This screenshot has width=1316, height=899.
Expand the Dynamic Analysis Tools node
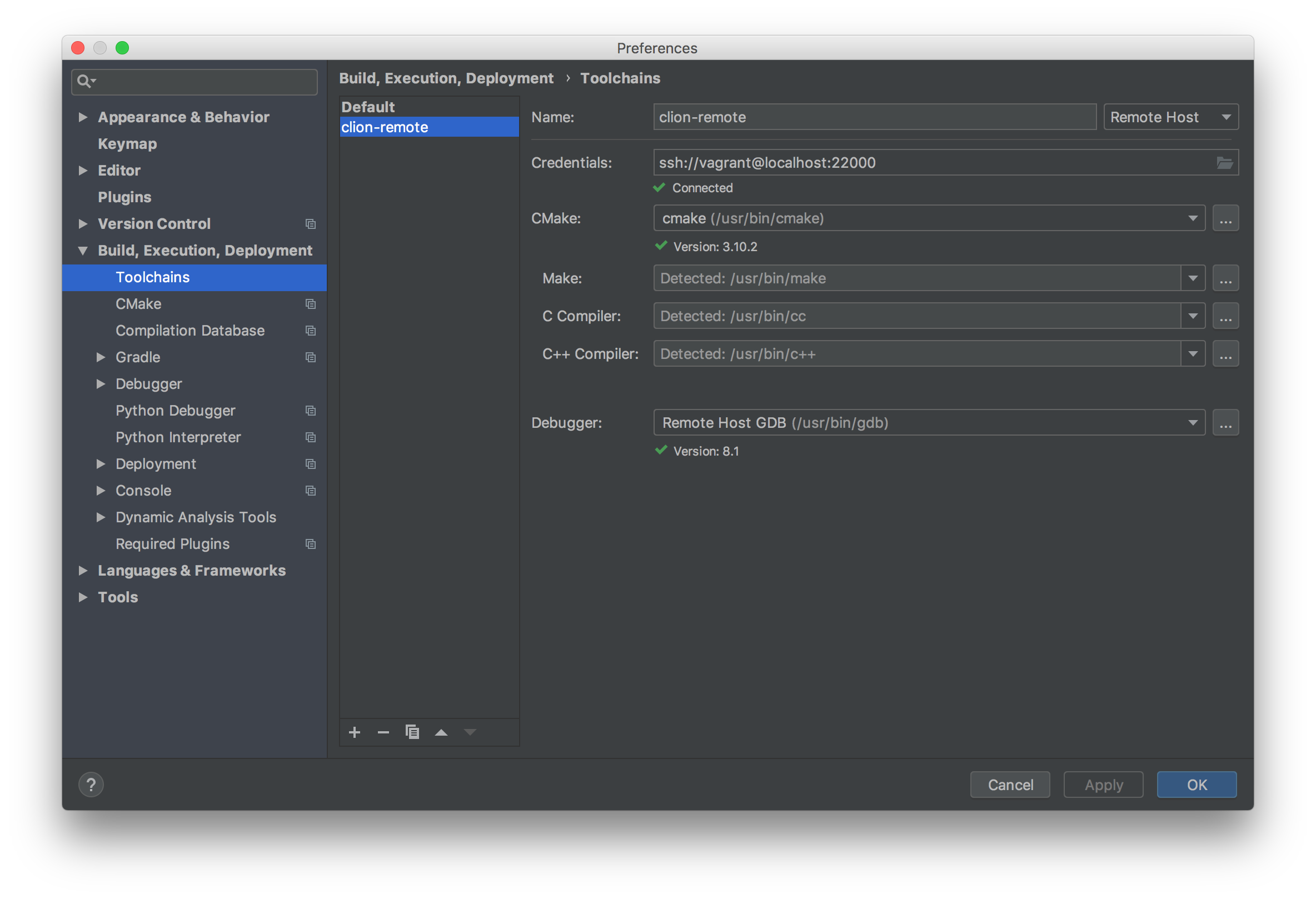pos(101,517)
